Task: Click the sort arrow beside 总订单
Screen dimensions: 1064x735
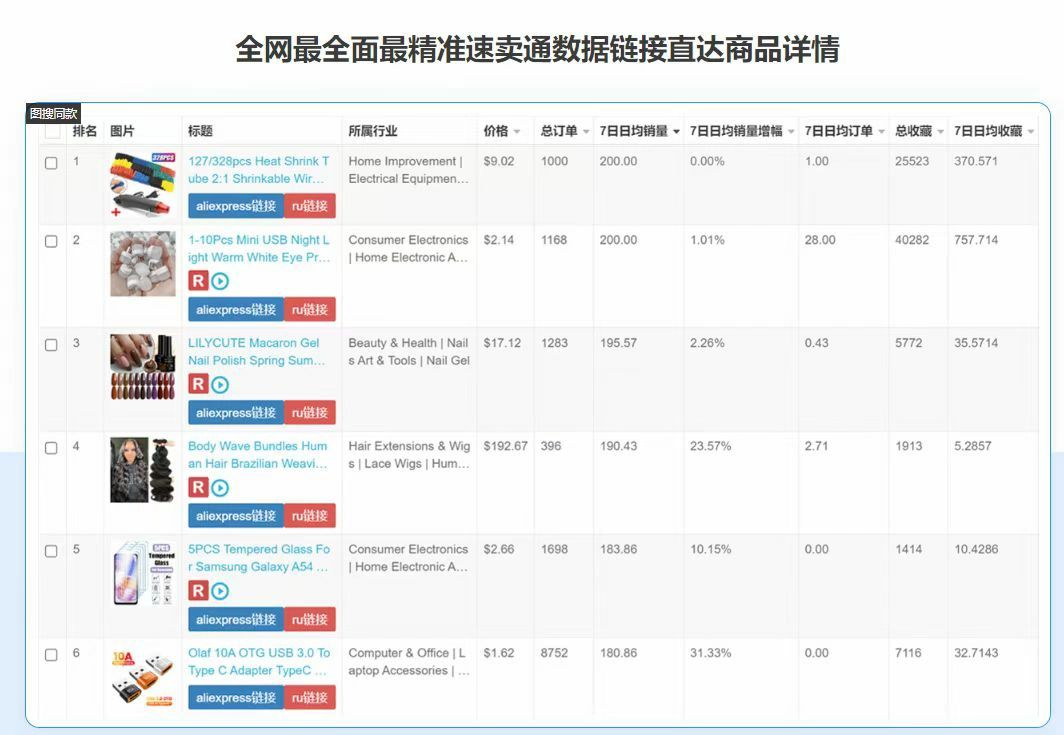Action: [586, 132]
